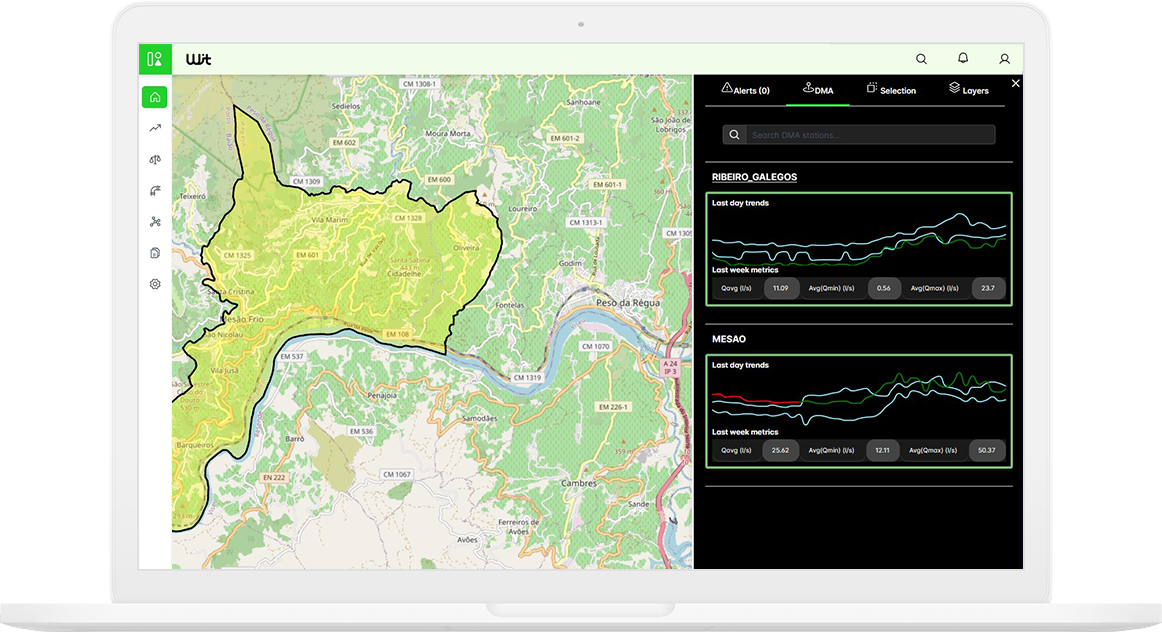Open the MESAO station heading
This screenshot has width=1162, height=632.
[x=728, y=339]
